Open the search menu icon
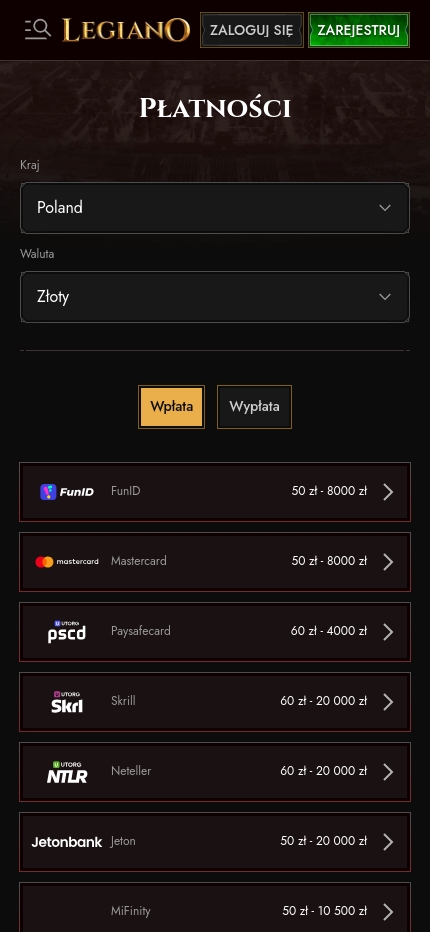This screenshot has width=430, height=932. coord(37,29)
